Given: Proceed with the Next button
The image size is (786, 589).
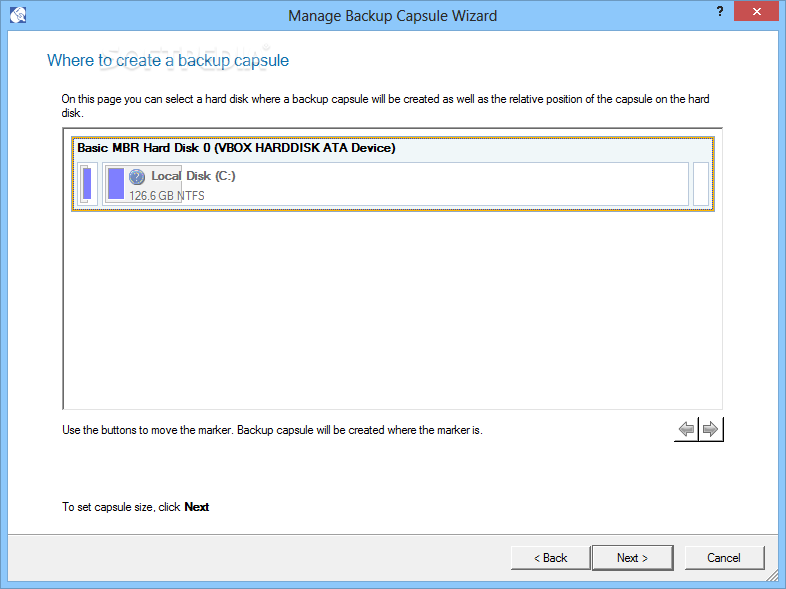Looking at the screenshot, I should [x=632, y=558].
